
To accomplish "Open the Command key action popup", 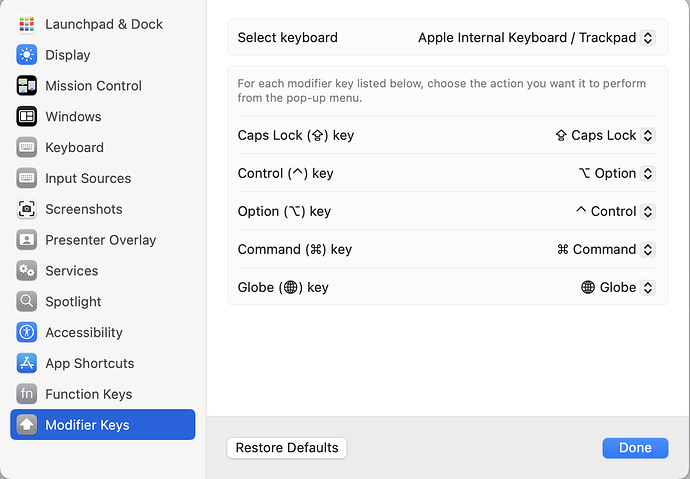I will point(605,249).
